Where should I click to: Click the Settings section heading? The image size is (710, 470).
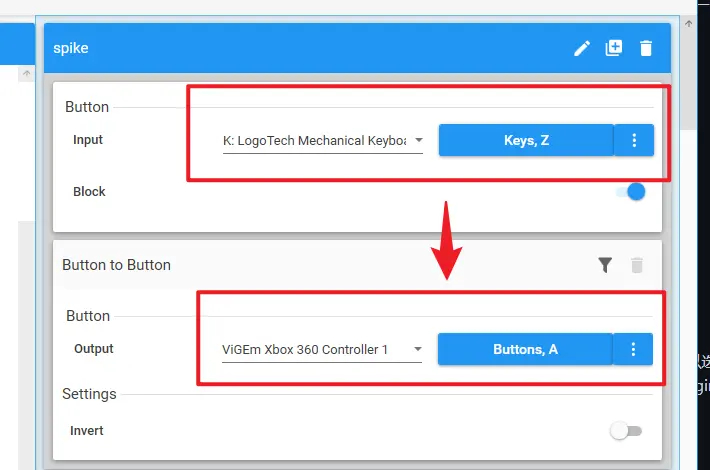[x=89, y=394]
